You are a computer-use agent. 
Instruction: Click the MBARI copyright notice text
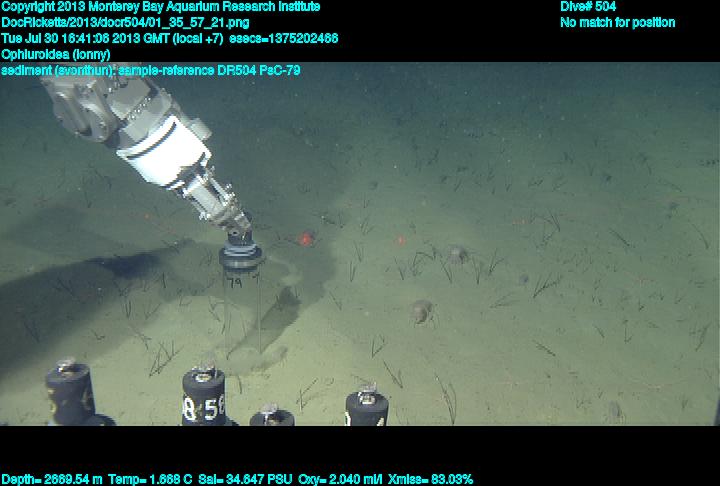(160, 7)
